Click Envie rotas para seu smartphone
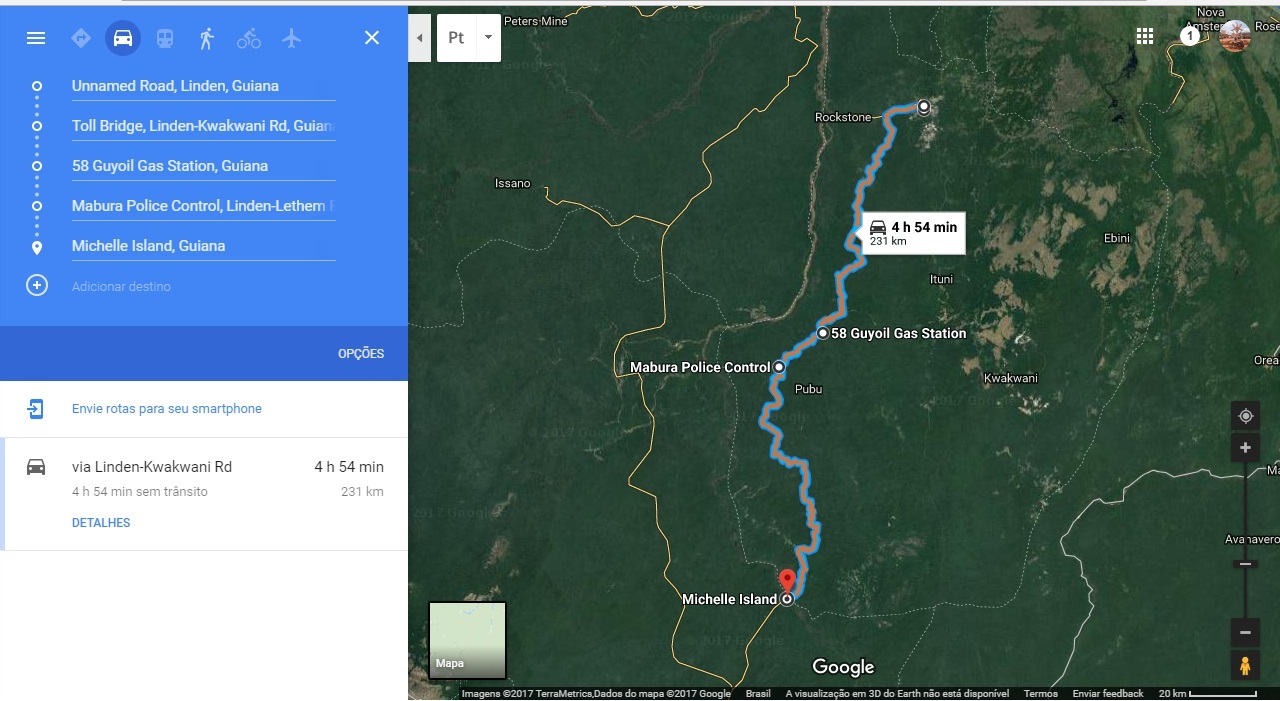Screen dimensions: 1280x701 click(x=167, y=409)
